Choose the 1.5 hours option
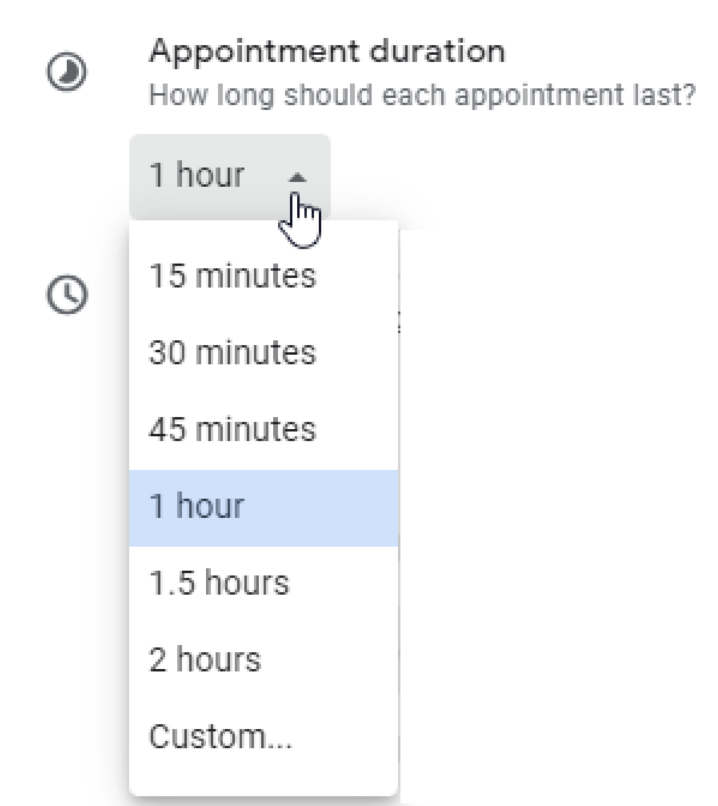 point(218,583)
